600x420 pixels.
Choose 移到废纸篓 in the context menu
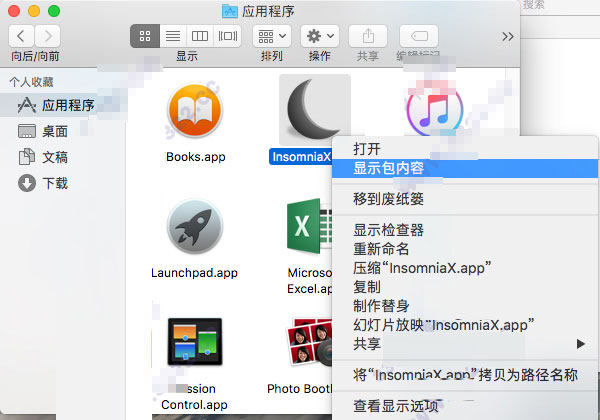coord(465,199)
